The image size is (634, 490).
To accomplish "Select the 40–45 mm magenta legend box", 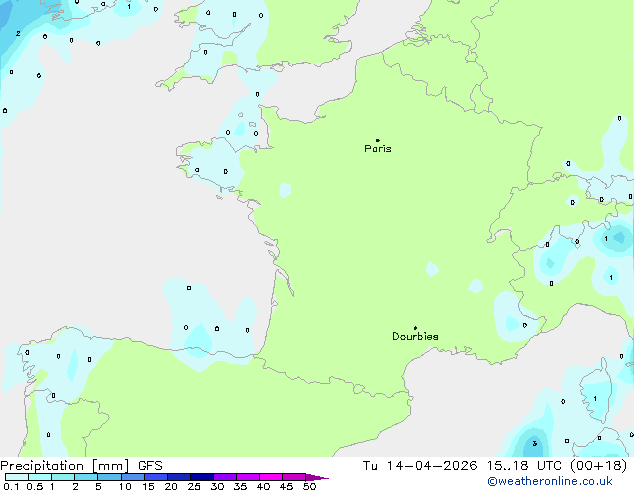I will 271,477.
